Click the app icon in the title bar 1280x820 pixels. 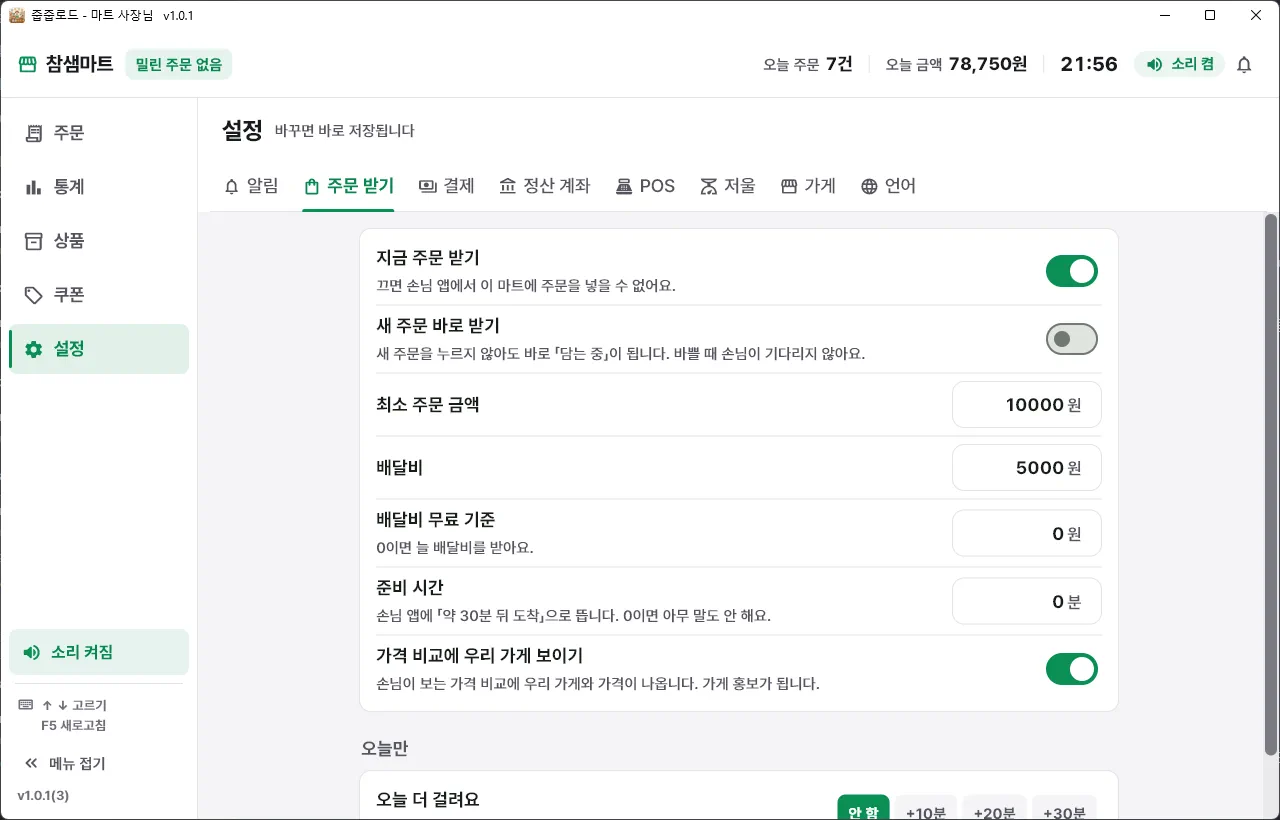[16, 15]
